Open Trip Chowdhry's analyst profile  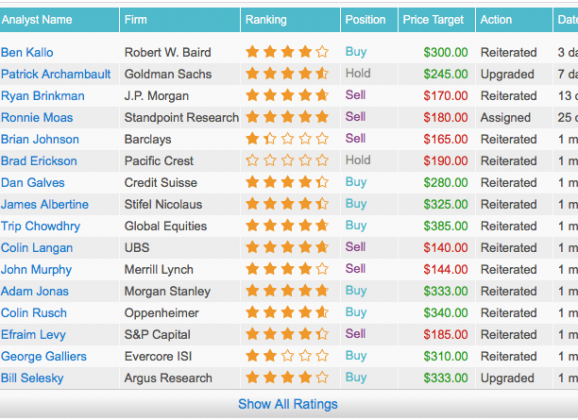pos(41,226)
